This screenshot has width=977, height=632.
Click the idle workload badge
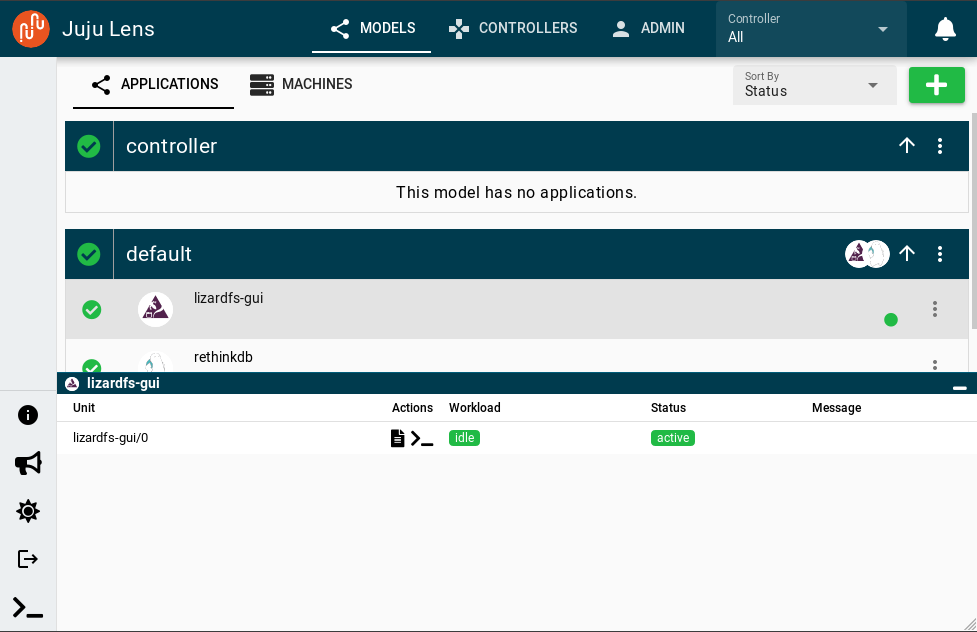[x=464, y=438]
